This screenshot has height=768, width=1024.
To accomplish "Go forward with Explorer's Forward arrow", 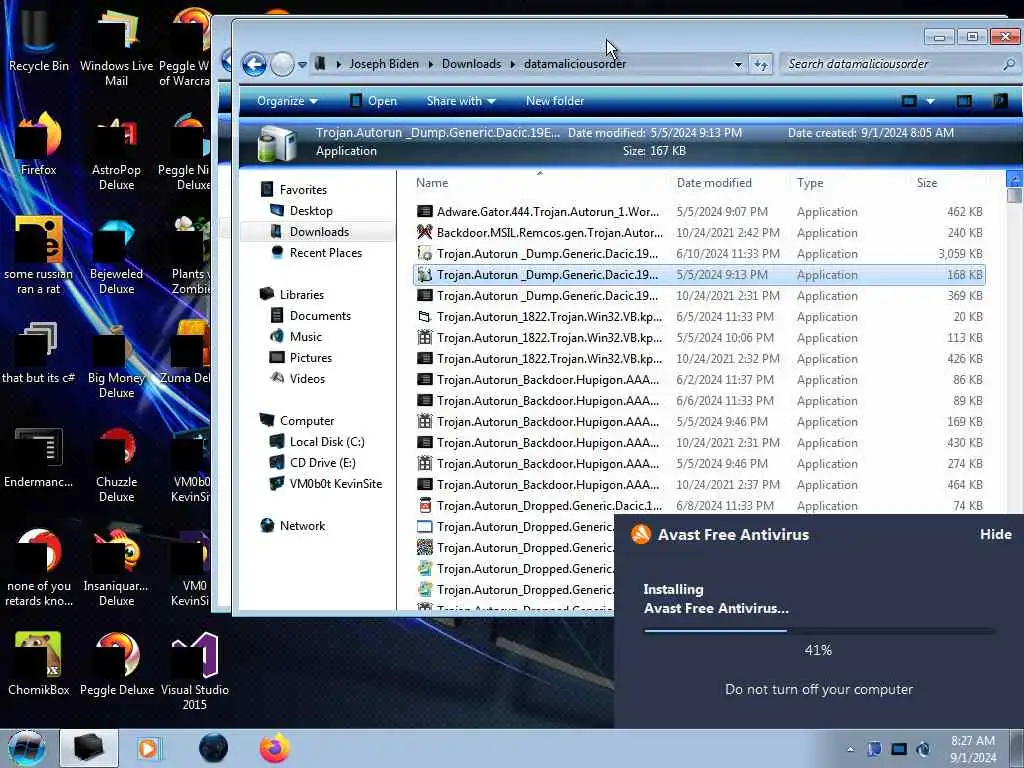I will (x=281, y=64).
